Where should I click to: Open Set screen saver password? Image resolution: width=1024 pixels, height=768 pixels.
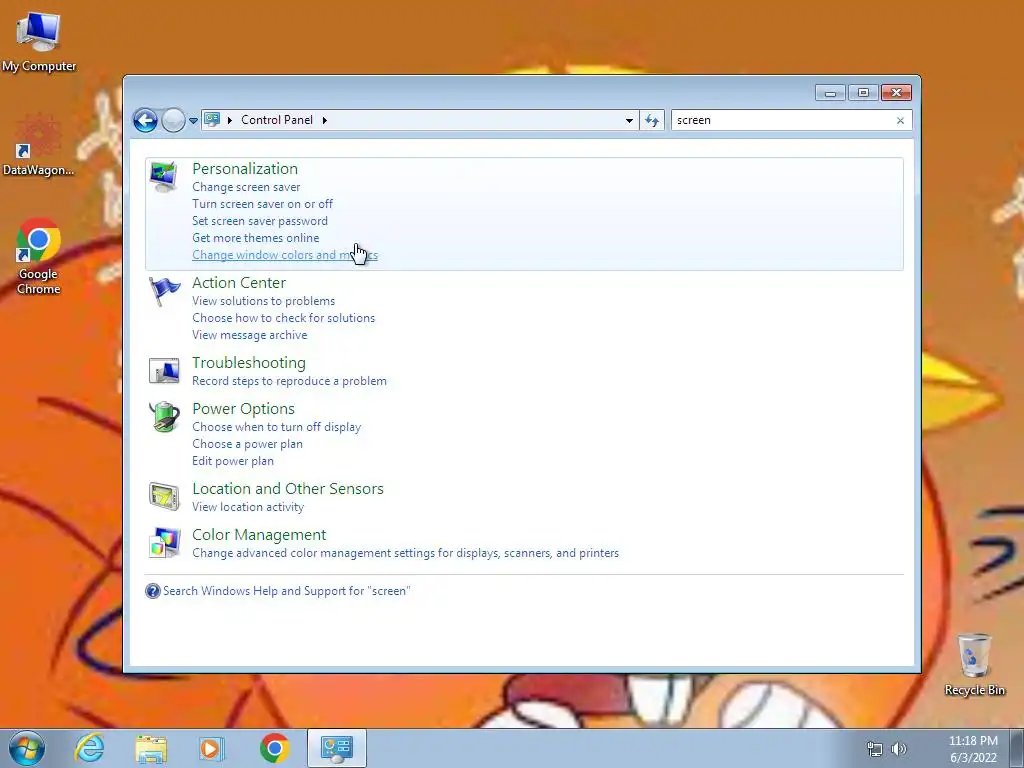click(x=260, y=221)
